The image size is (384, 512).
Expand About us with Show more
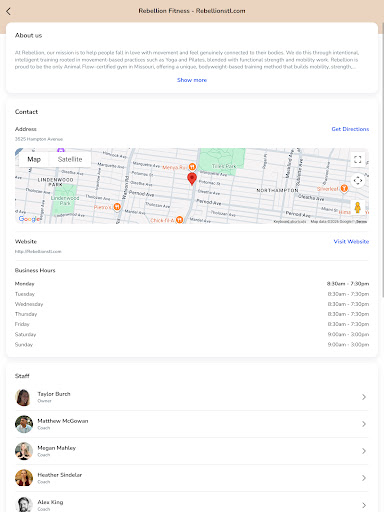pos(192,80)
